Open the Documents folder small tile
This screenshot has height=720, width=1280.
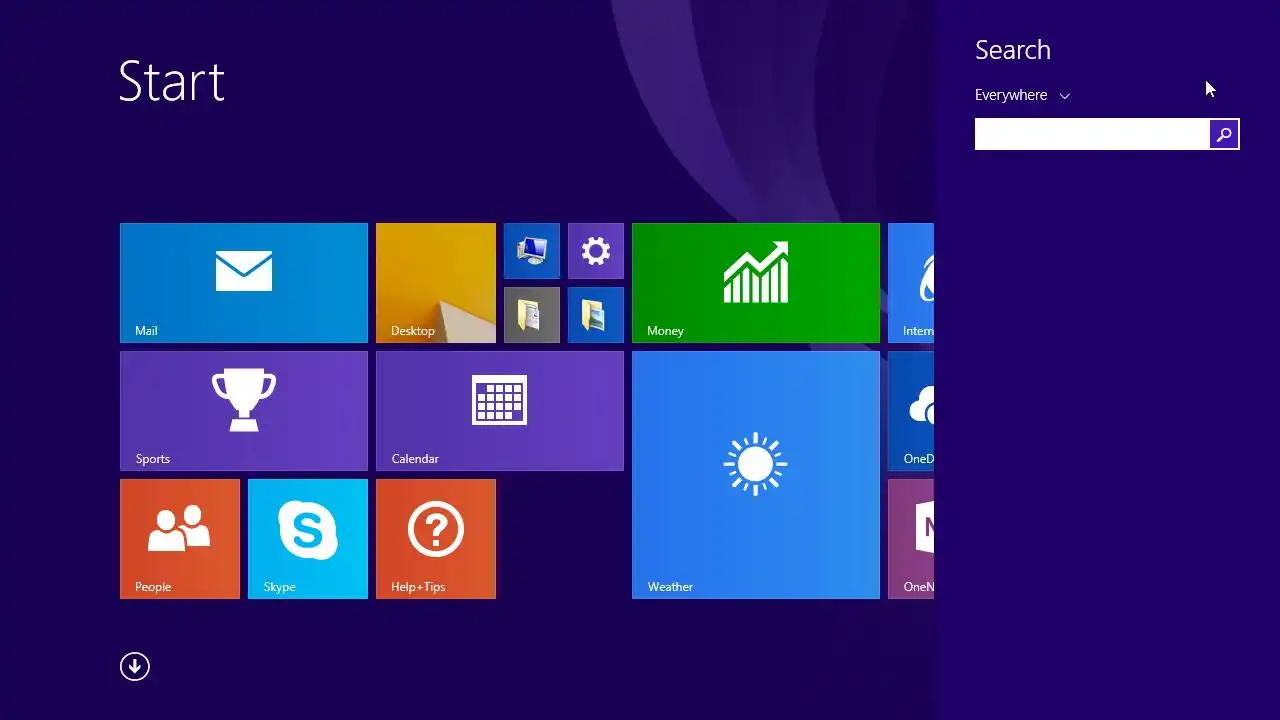[x=532, y=315]
